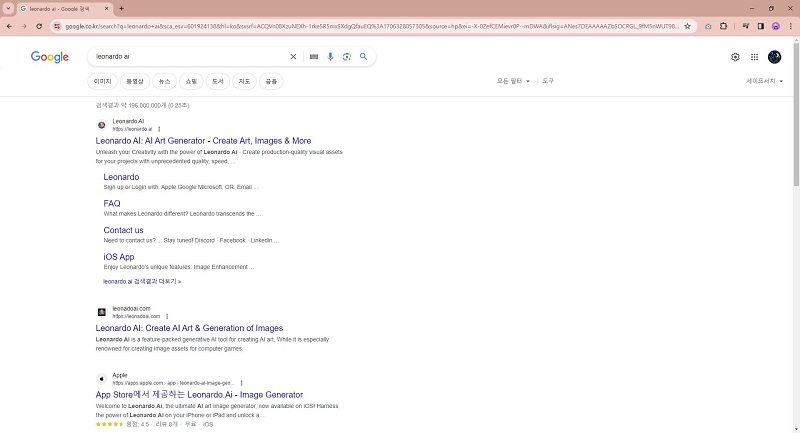Open the iOS App sitelink
The width and height of the screenshot is (800, 433).
pyautogui.click(x=119, y=257)
